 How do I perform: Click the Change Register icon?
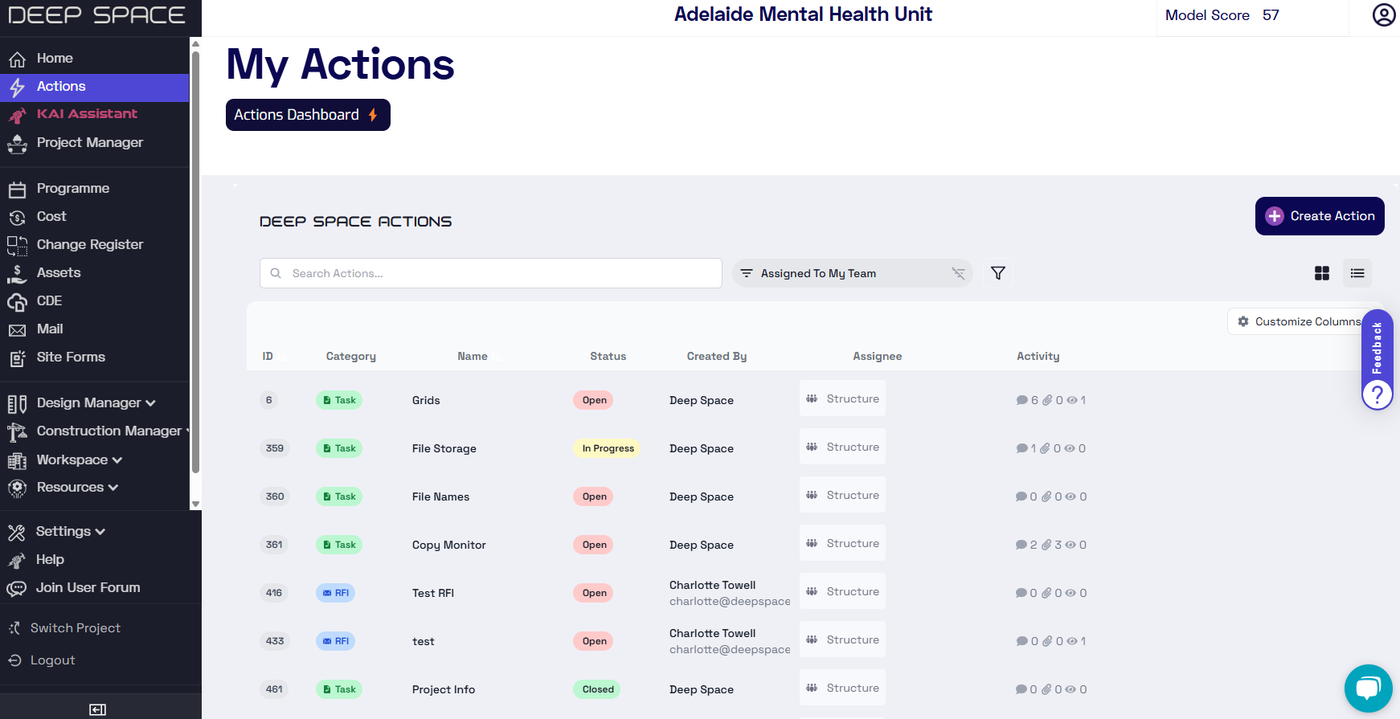point(17,245)
